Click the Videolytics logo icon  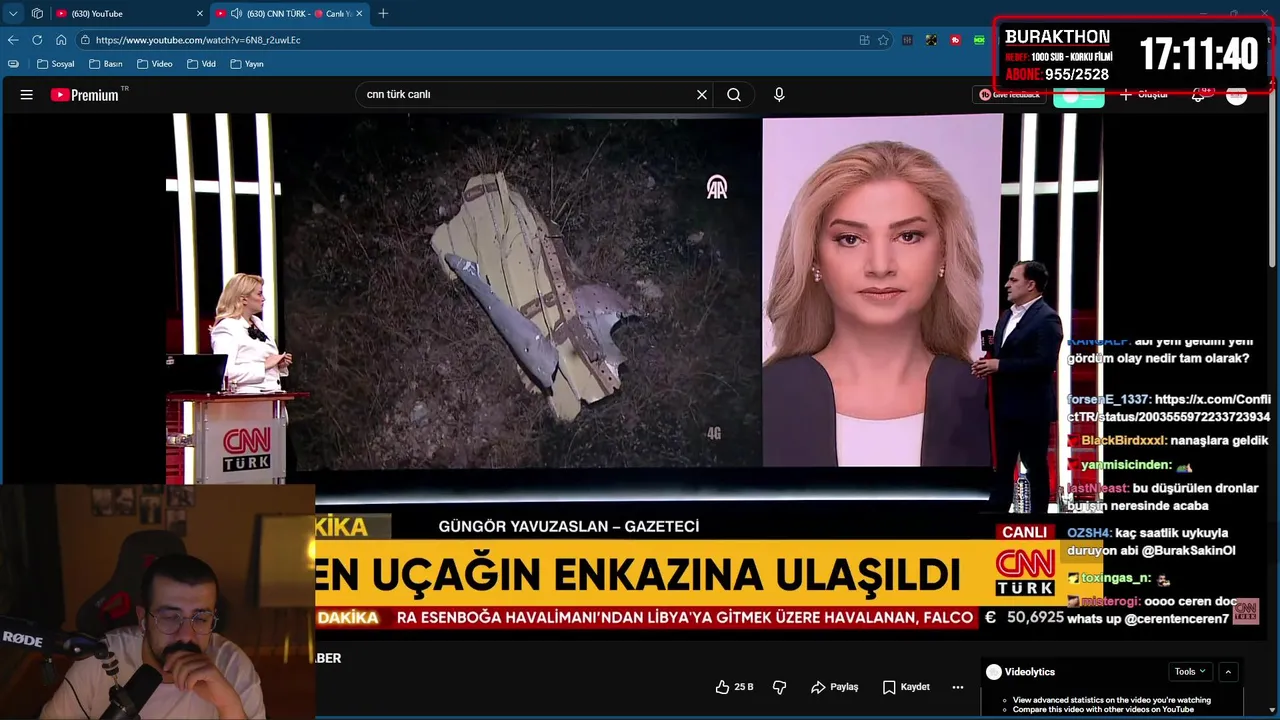click(x=993, y=672)
